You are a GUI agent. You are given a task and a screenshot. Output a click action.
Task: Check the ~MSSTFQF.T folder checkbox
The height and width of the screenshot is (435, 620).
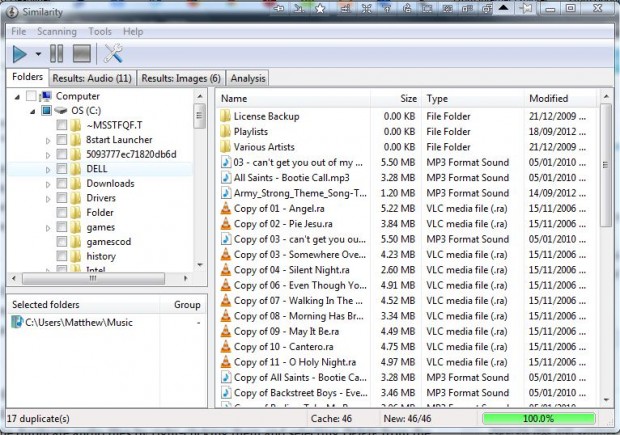click(x=62, y=125)
